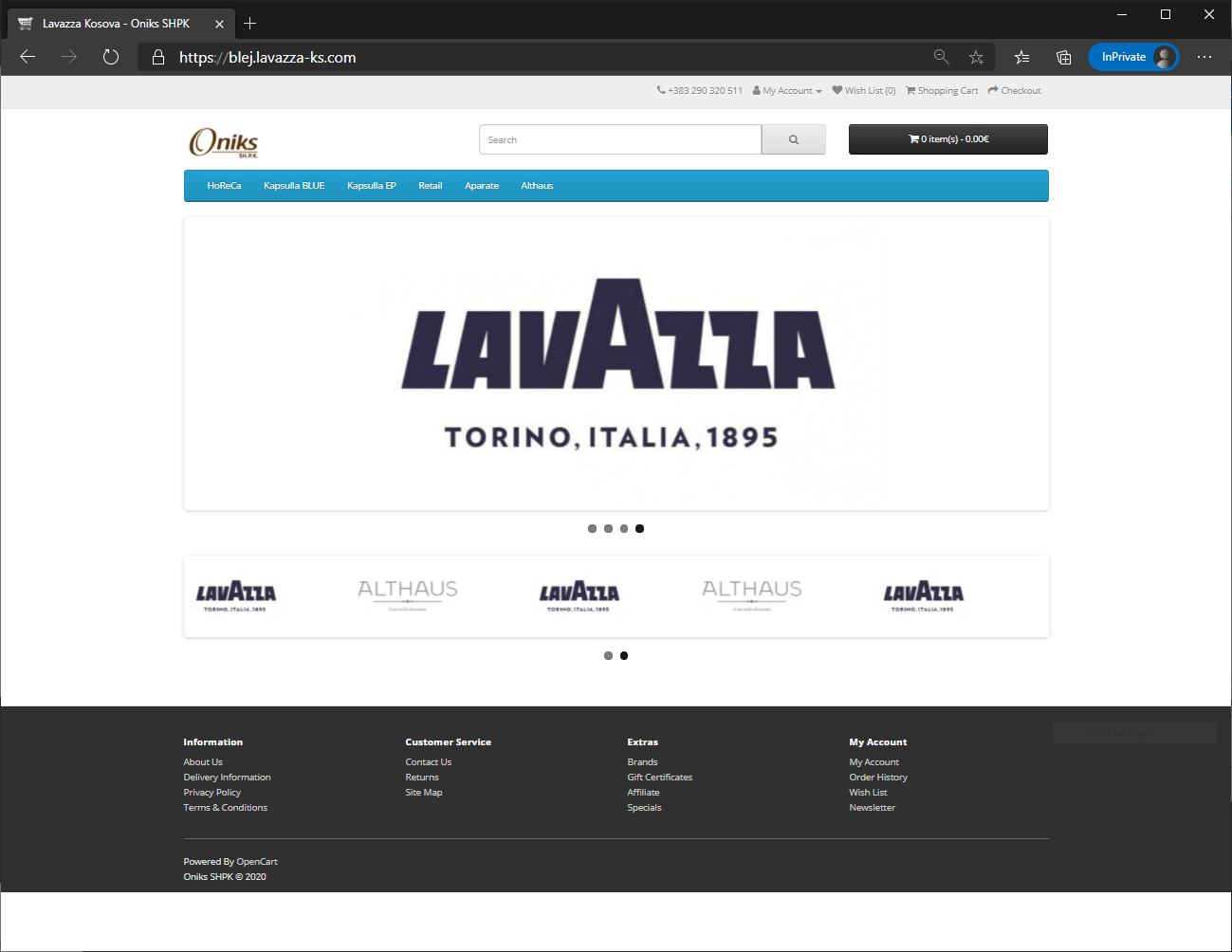Click the last Lavazza brand logo
The image size is (1232, 952).
pos(924,596)
